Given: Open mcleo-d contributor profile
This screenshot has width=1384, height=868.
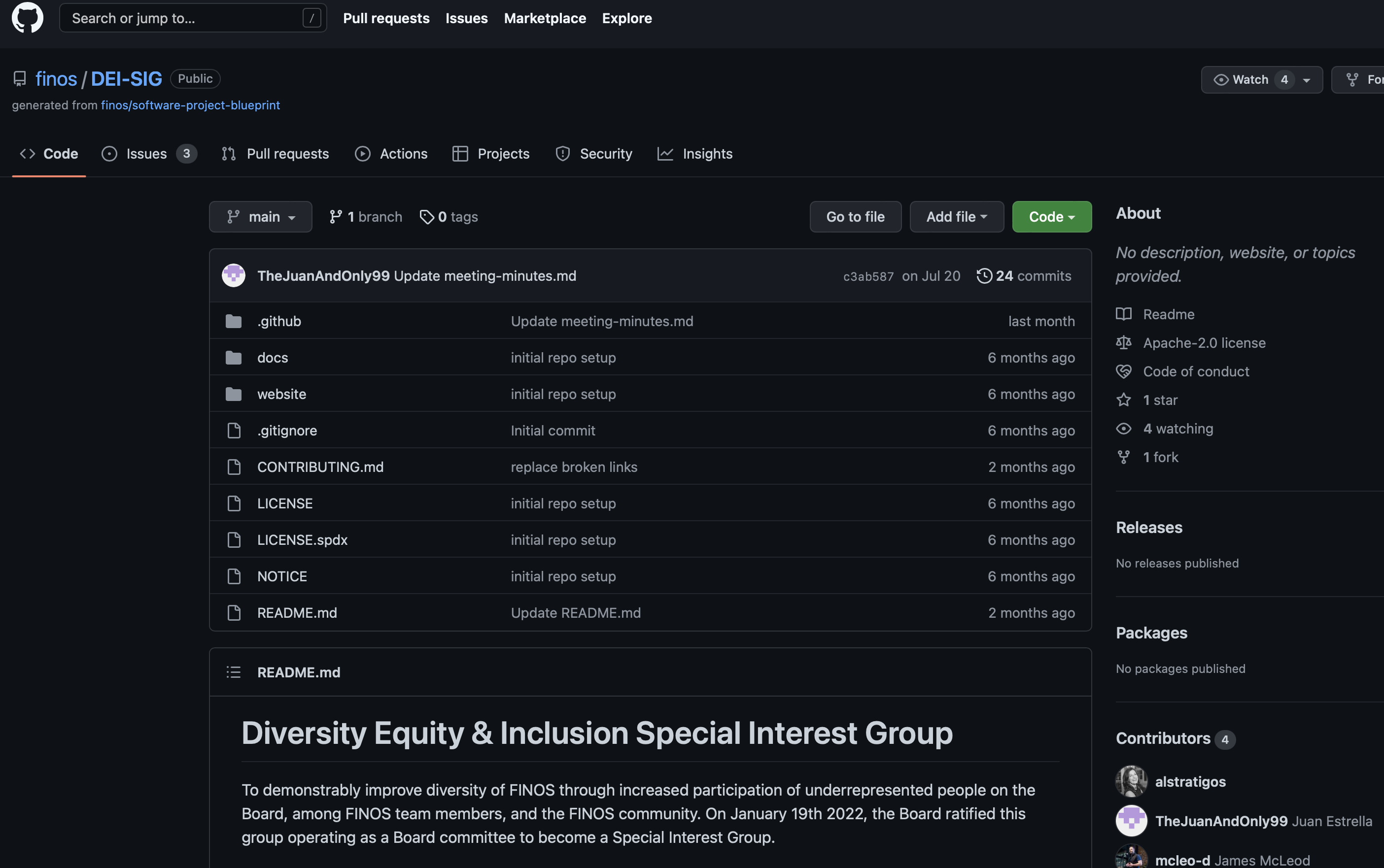Looking at the screenshot, I should tap(1182, 860).
